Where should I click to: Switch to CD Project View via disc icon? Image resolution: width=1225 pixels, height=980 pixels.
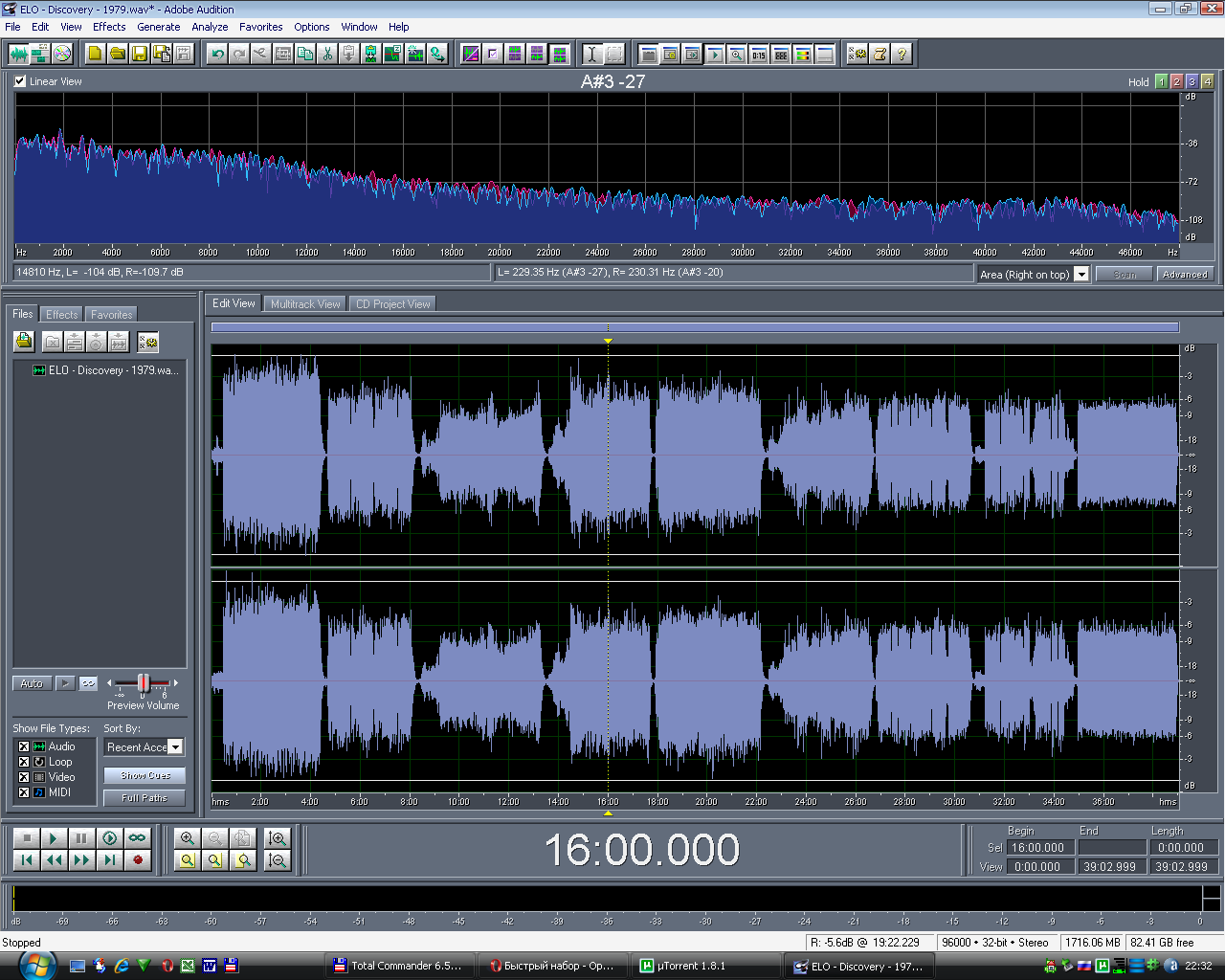pos(62,54)
